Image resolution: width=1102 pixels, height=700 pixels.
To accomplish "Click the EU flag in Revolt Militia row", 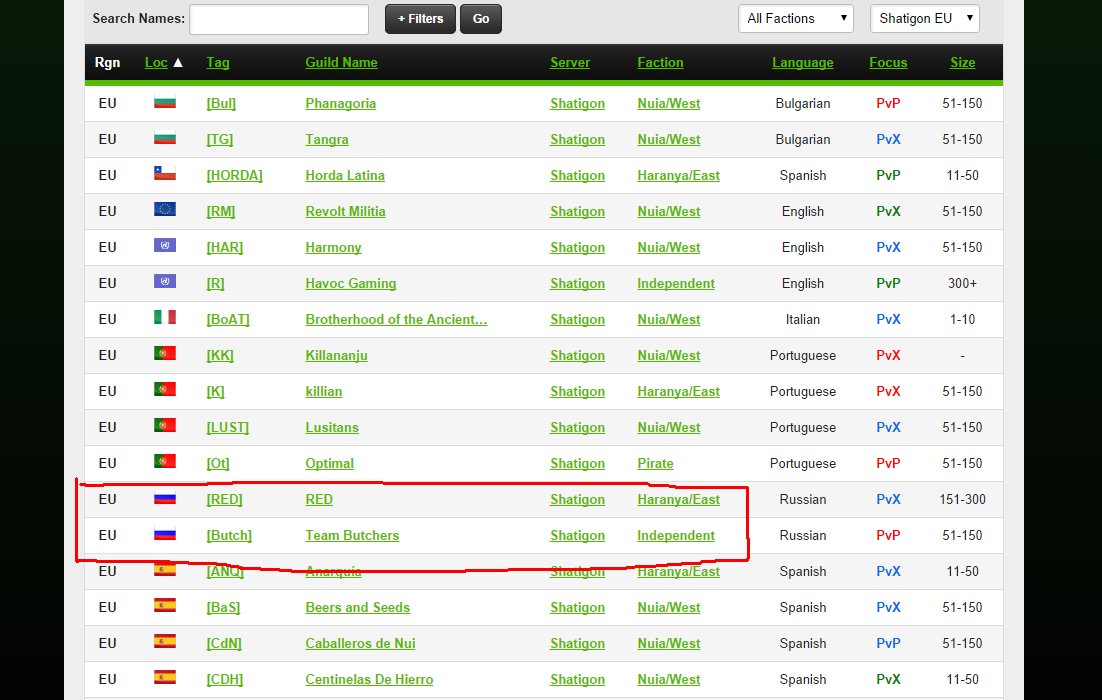I will tap(164, 209).
